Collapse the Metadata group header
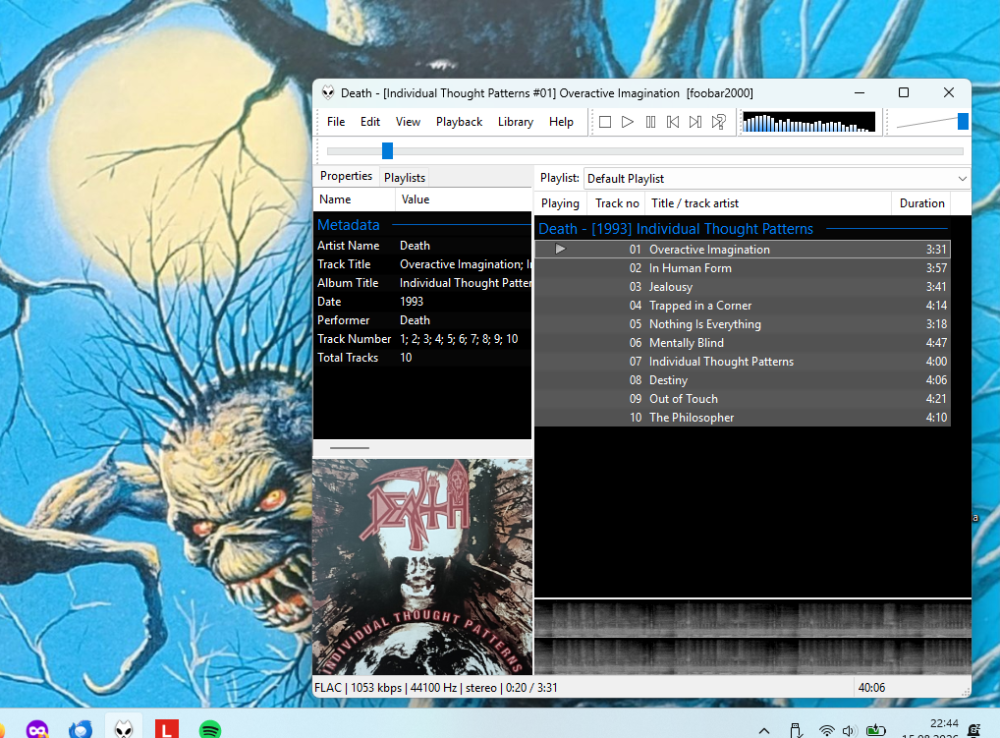The image size is (1000, 738). (423, 225)
